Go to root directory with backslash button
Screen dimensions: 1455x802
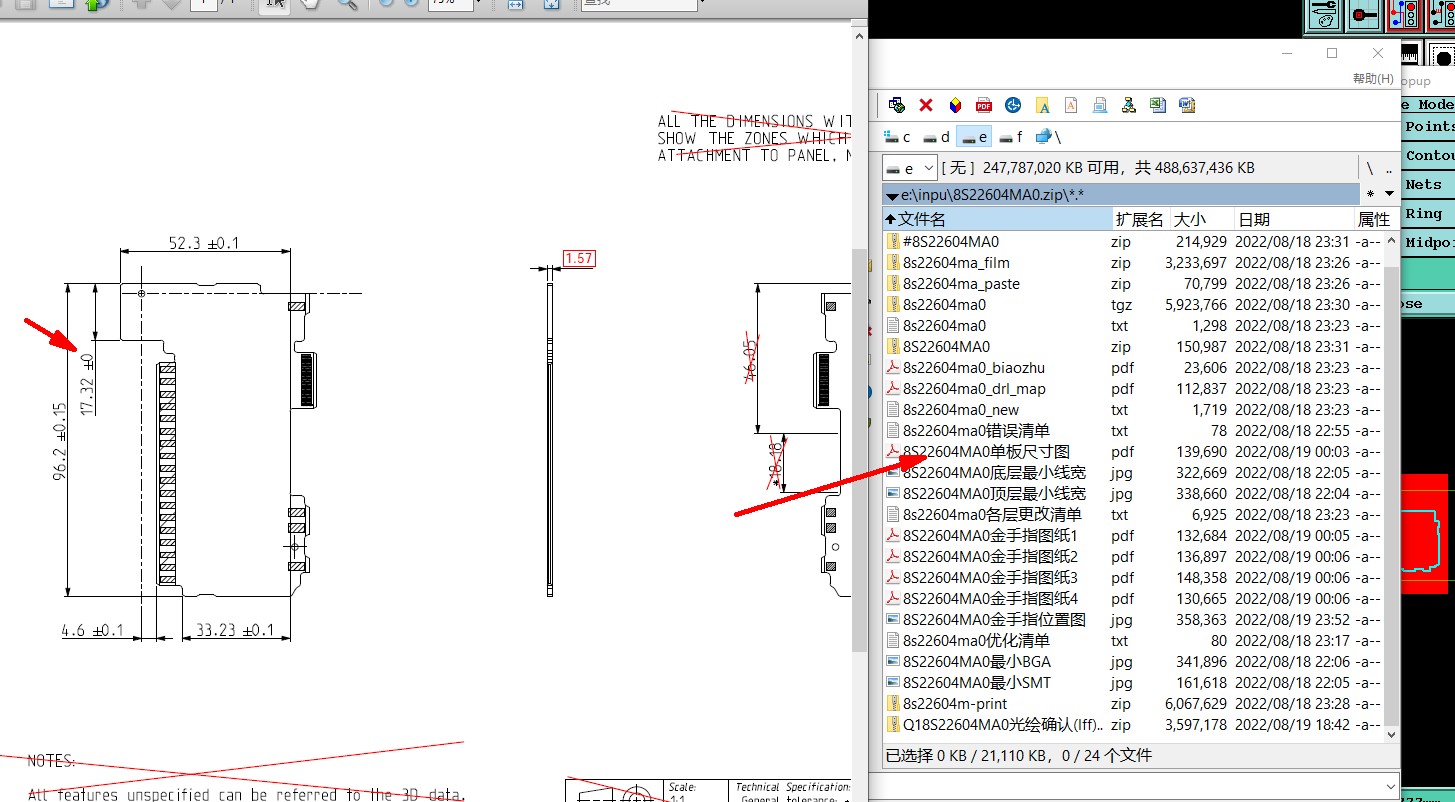[1370, 168]
